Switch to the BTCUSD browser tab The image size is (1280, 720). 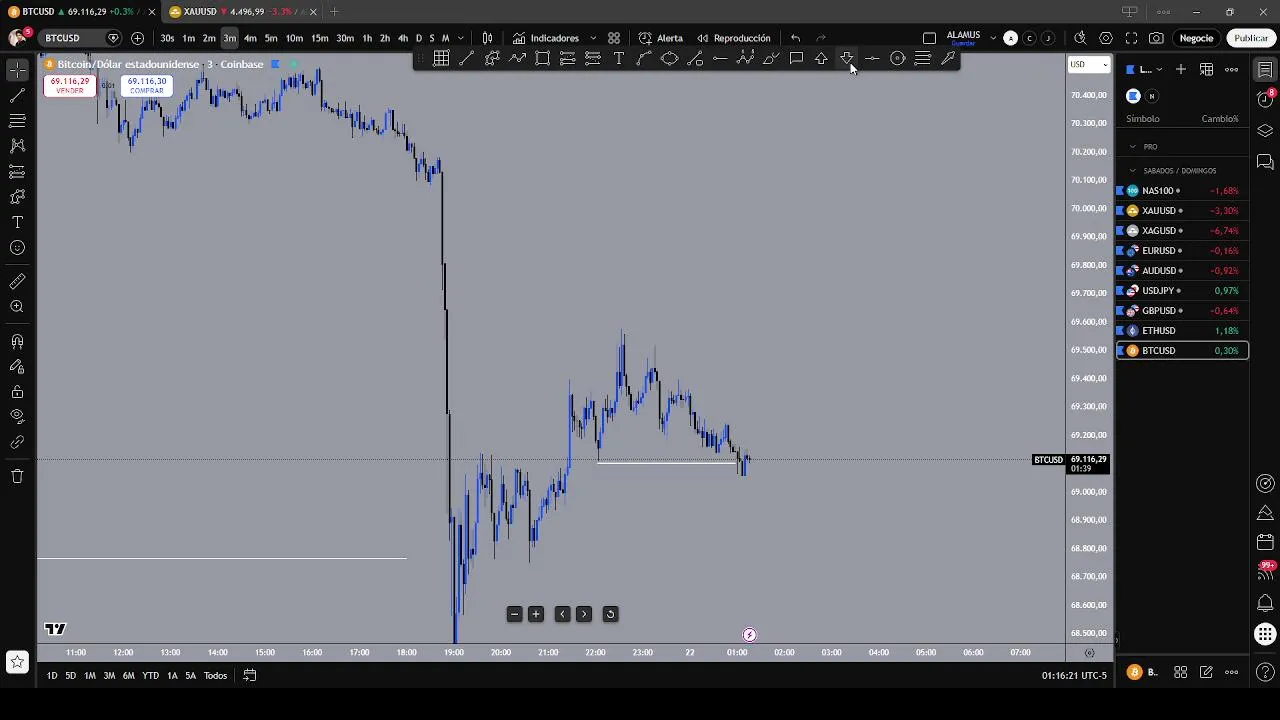pos(80,11)
